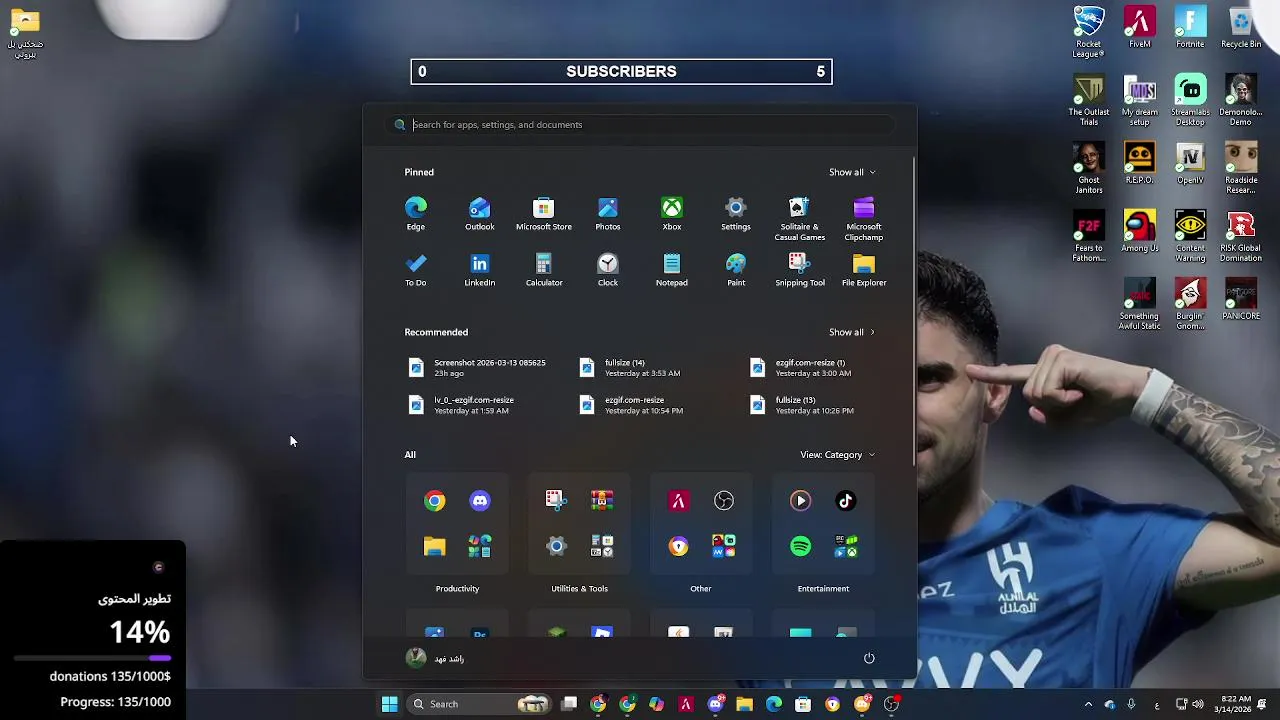Open File Explorer from pinned apps

(x=864, y=270)
